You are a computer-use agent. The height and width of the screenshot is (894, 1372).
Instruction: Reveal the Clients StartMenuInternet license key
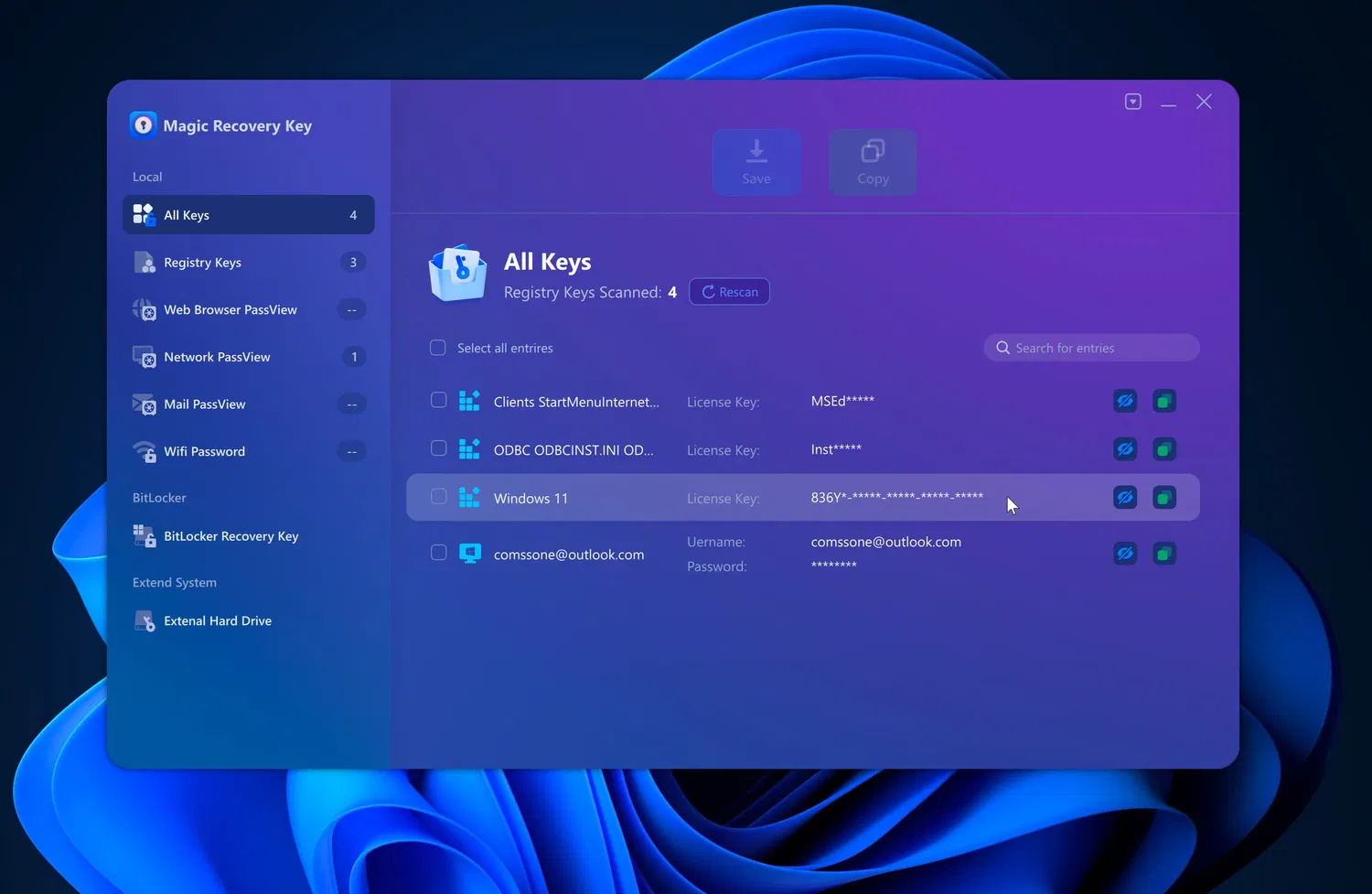pyautogui.click(x=1125, y=401)
